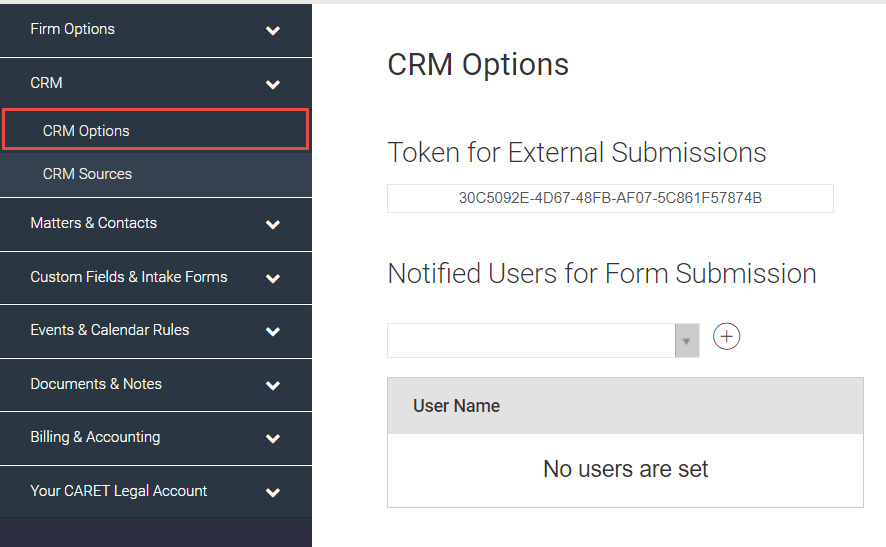Click the CRM Options page heading
The image size is (886, 547).
478,64
